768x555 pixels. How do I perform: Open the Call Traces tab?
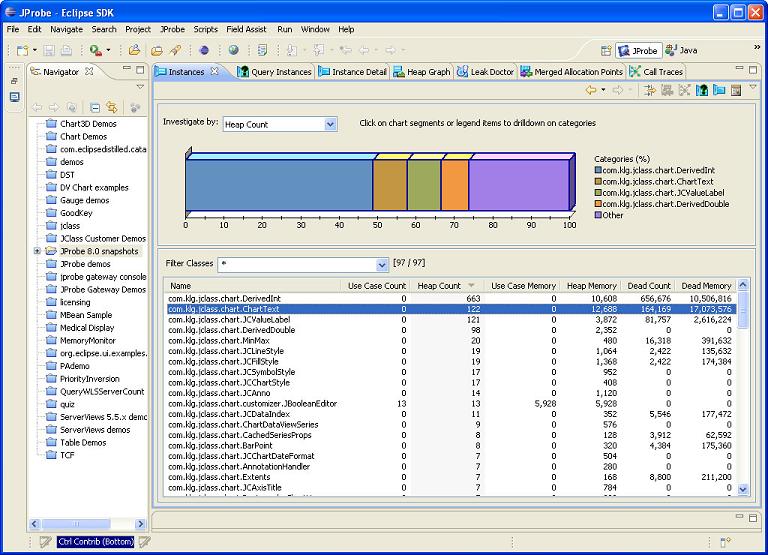tap(656, 72)
